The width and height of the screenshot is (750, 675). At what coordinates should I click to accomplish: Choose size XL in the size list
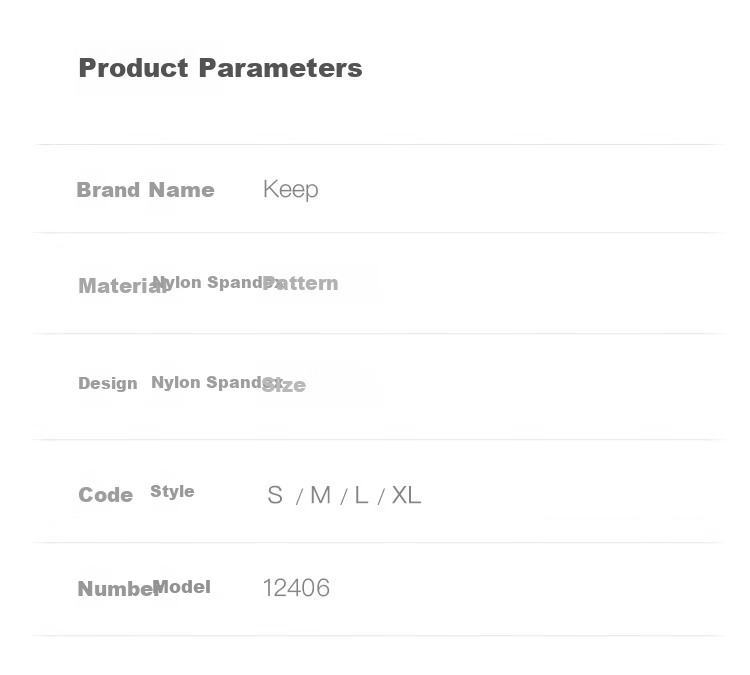406,495
